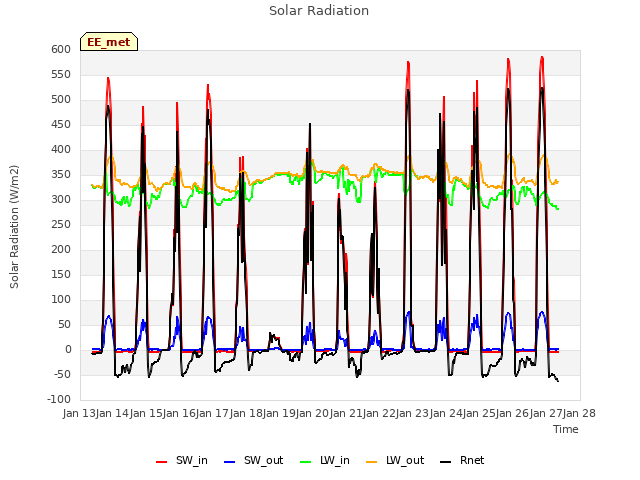Click the Jan 25 x-axis tick label

coord(479,413)
